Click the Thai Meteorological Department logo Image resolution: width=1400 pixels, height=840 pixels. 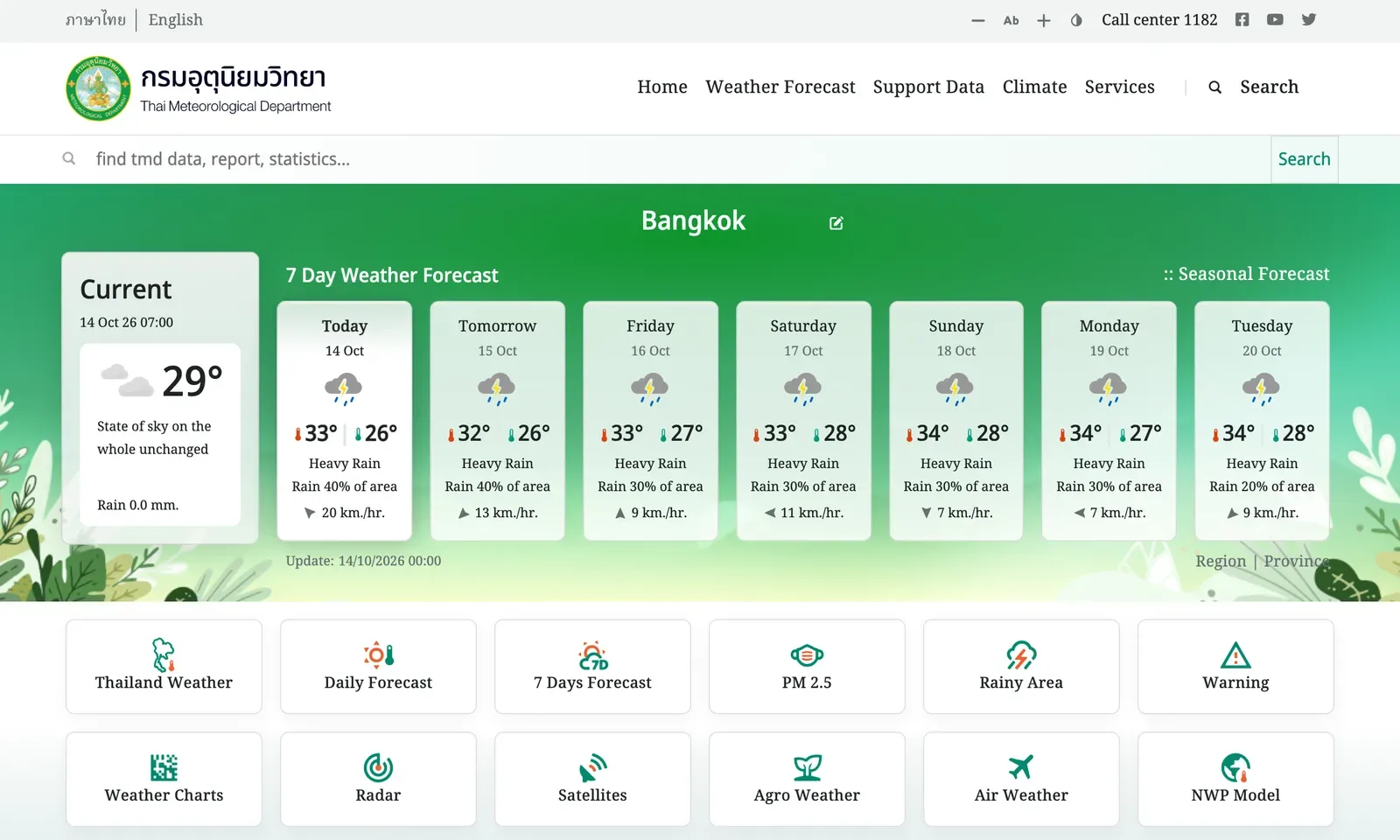[x=198, y=88]
